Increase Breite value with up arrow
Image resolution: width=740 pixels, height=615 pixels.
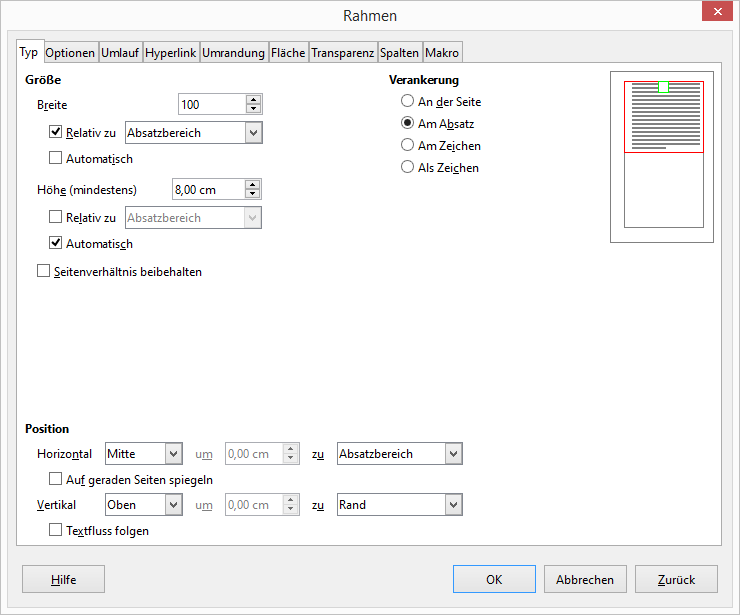click(253, 100)
